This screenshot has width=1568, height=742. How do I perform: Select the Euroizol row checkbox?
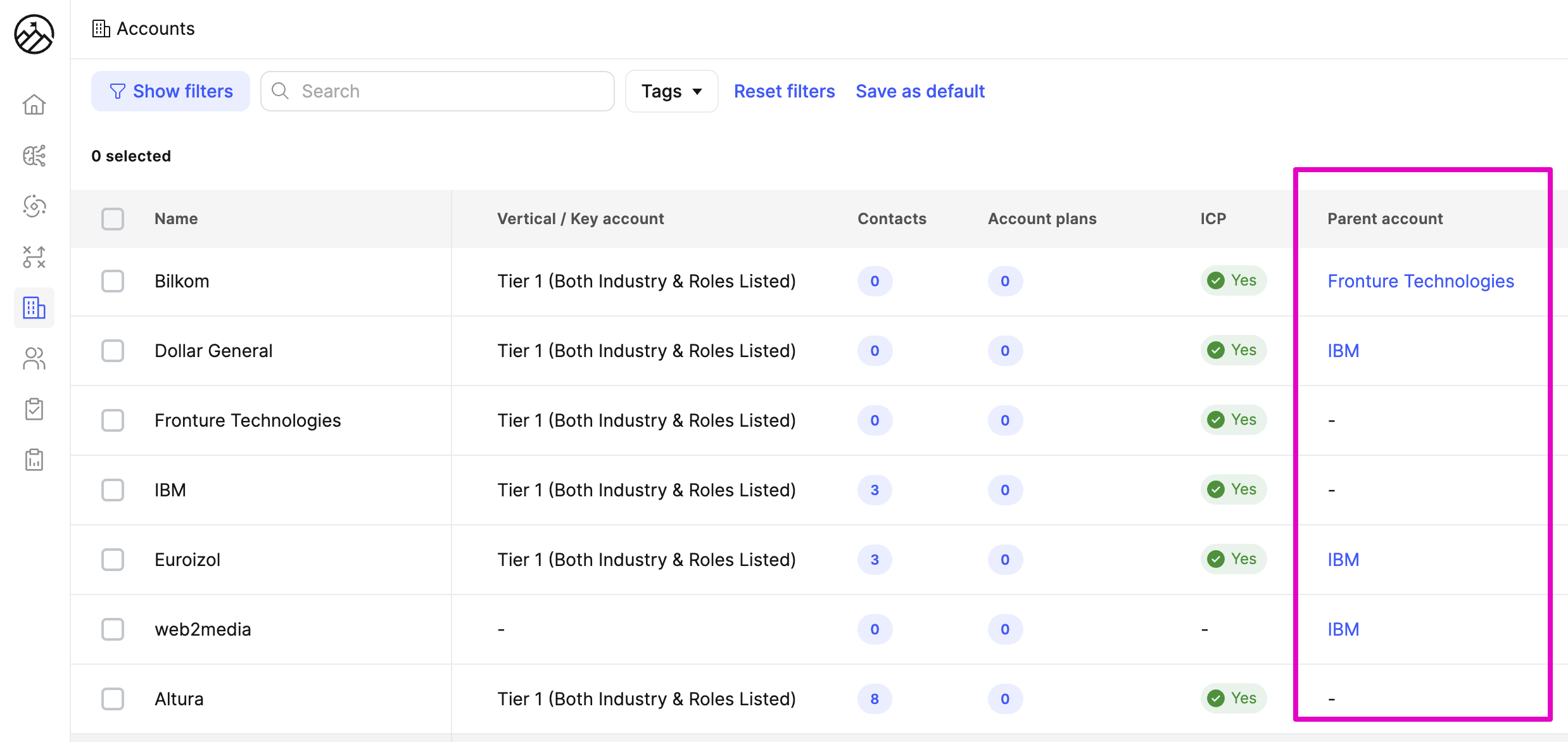pyautogui.click(x=113, y=560)
